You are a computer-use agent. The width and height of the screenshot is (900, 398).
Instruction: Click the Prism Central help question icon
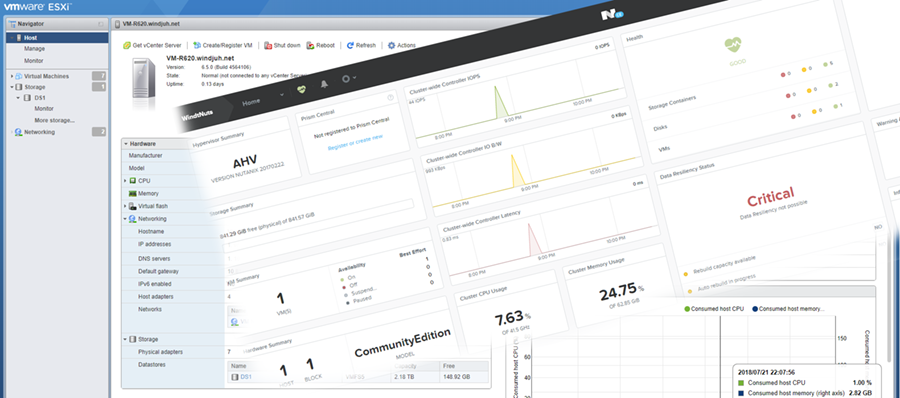tap(390, 97)
